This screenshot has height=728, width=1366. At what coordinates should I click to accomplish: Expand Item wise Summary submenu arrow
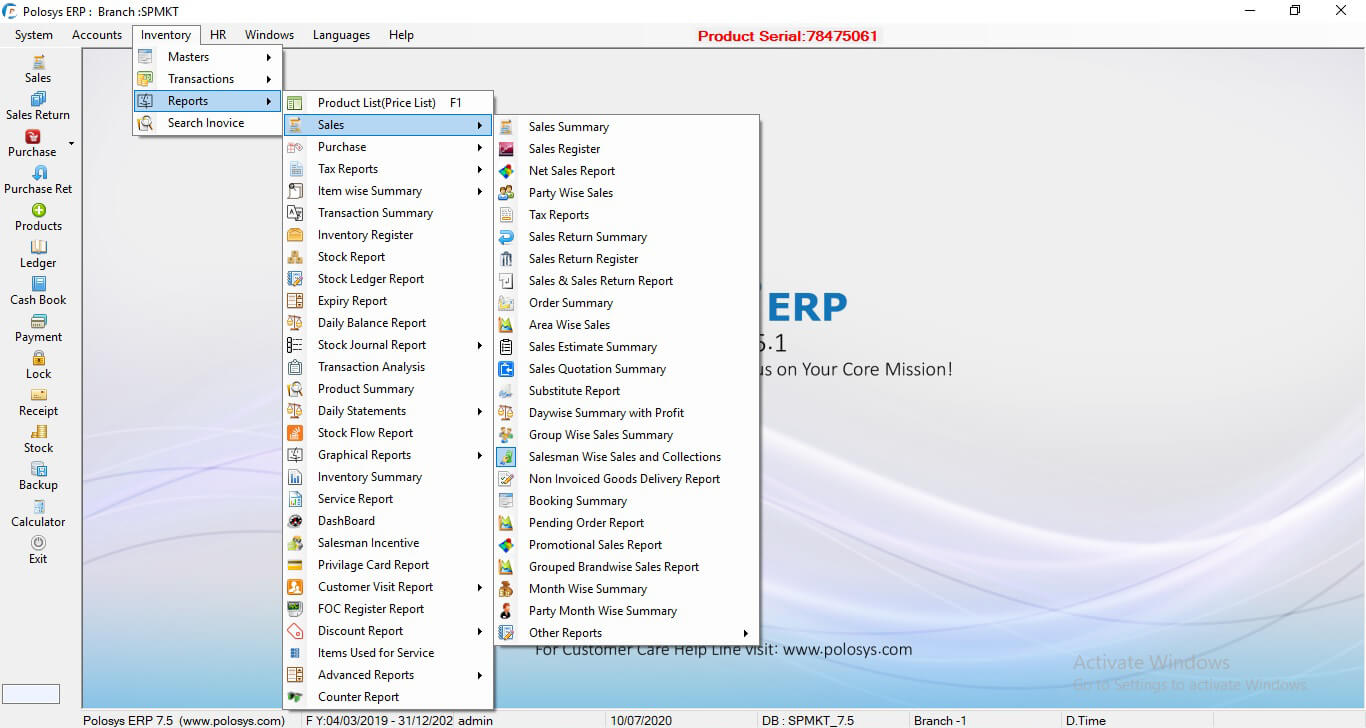(x=480, y=191)
